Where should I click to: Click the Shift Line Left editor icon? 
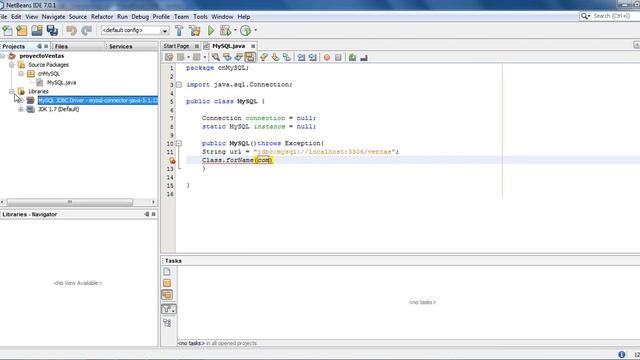tap(301, 58)
